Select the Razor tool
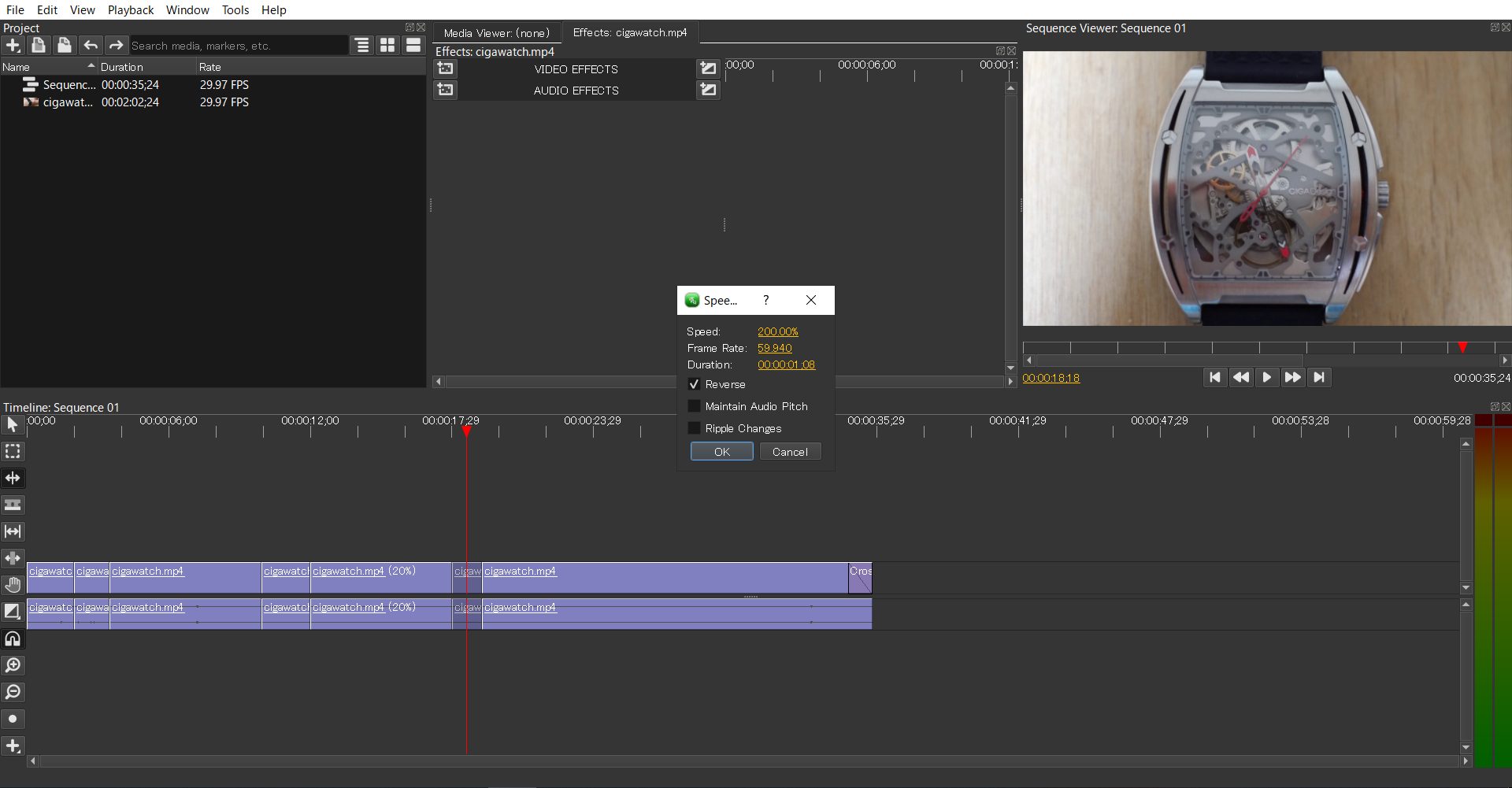Viewport: 1512px width, 788px height. point(13,505)
